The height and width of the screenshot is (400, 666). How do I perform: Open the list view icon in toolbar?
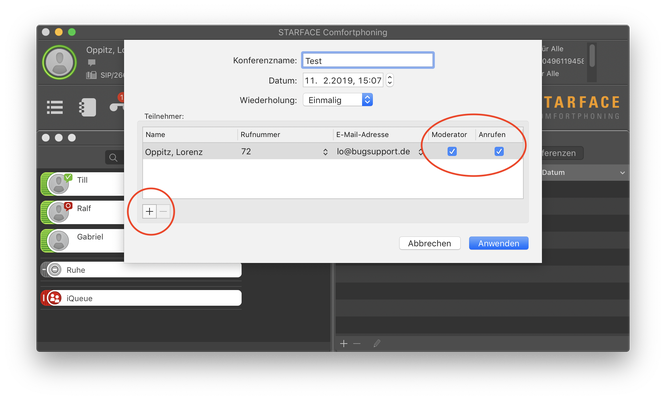pyautogui.click(x=55, y=107)
